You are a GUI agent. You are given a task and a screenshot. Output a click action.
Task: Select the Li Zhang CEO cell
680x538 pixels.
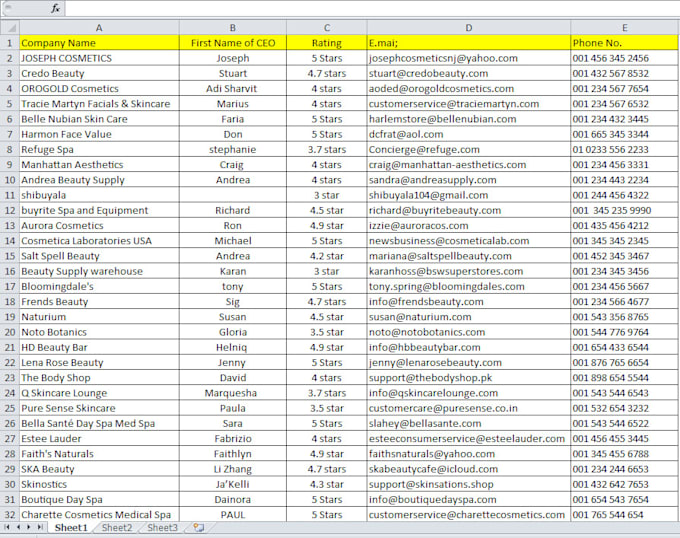233,469
